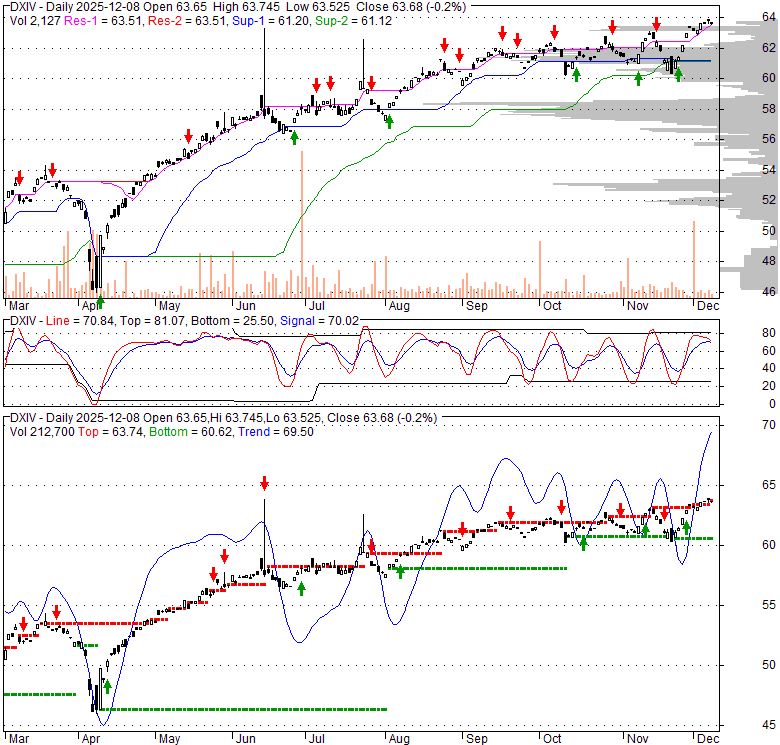The height and width of the screenshot is (745, 780).
Task: Select the Dec marker on the bottom chart's time axis
Action: 707,739
